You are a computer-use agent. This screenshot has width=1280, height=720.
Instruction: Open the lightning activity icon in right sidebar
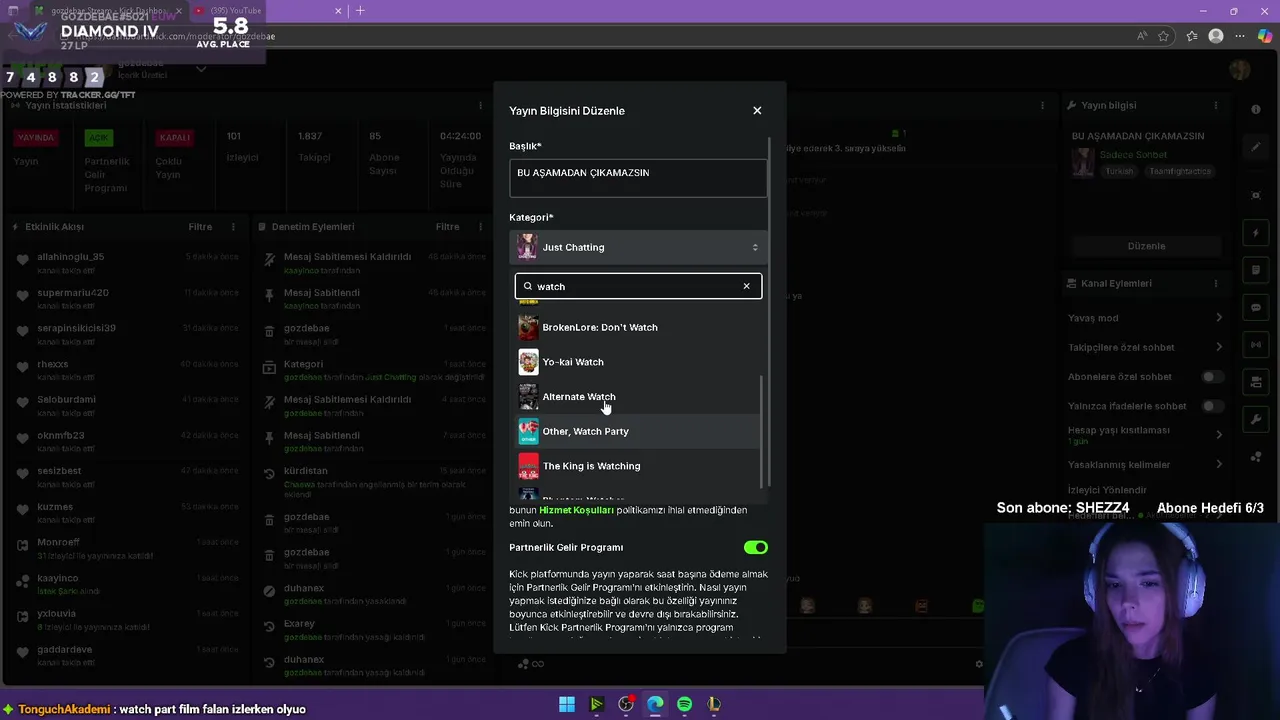point(1256,233)
